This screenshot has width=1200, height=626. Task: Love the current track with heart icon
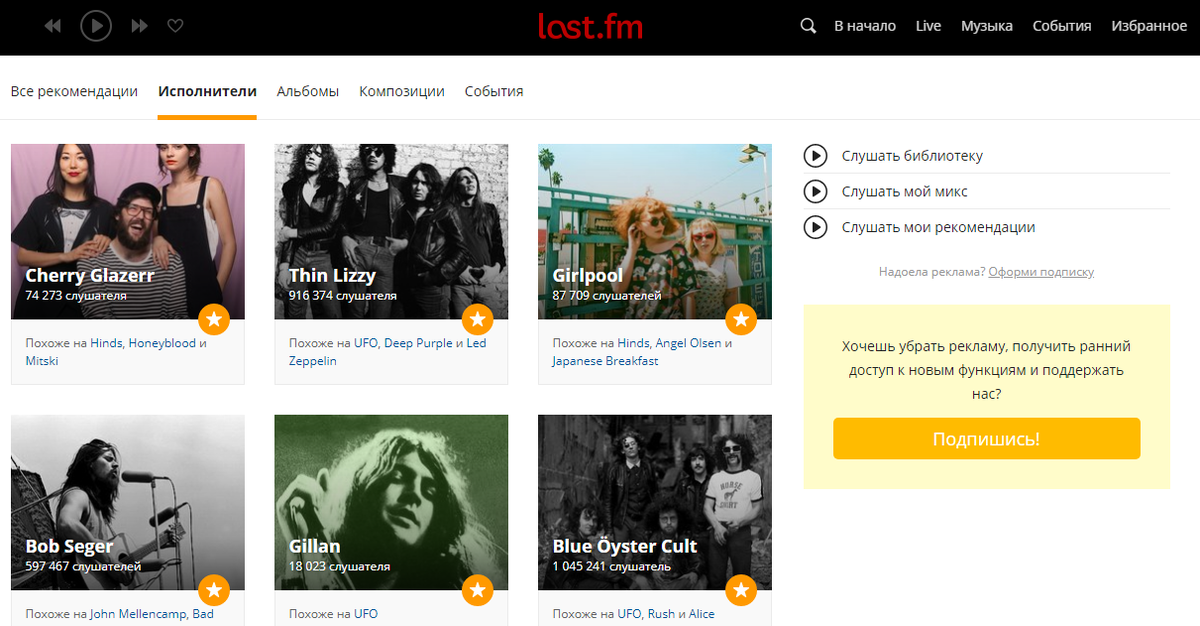coord(175,26)
